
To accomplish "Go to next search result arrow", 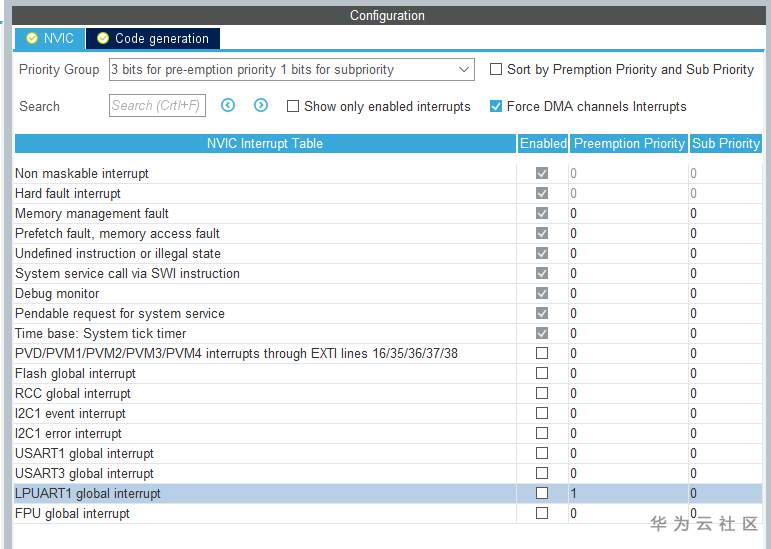I will [x=261, y=105].
